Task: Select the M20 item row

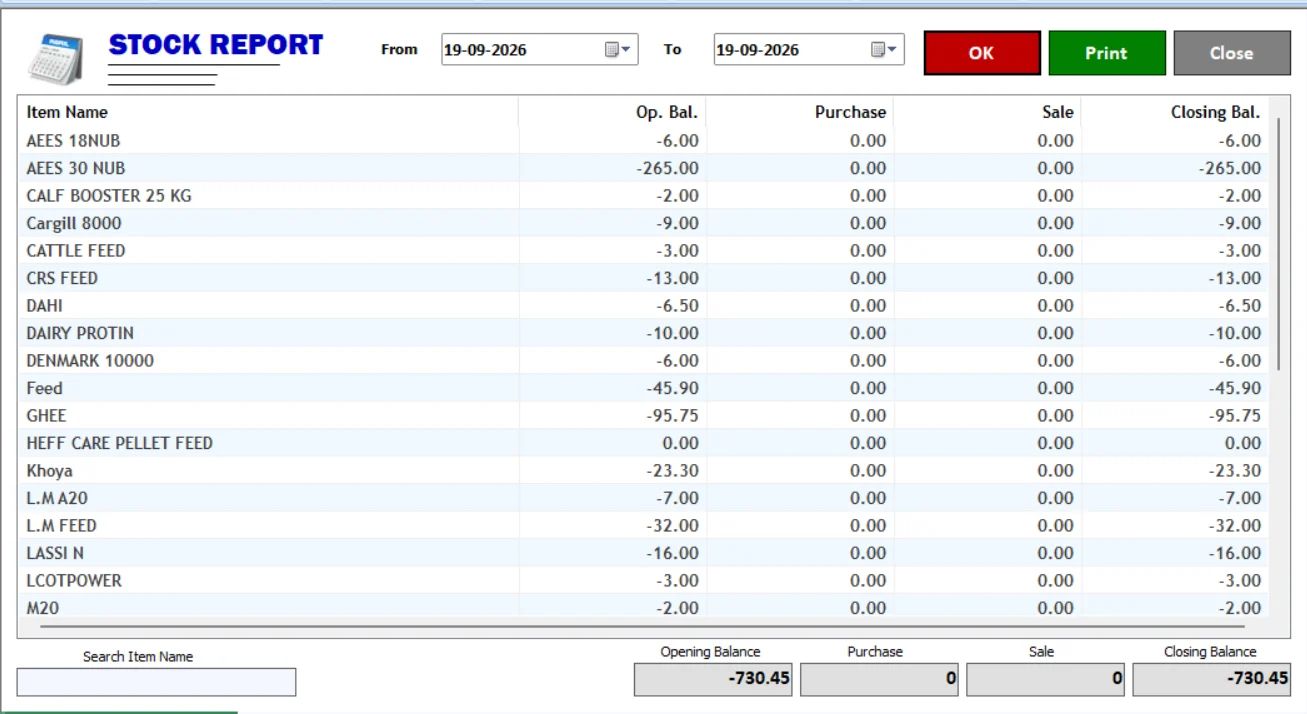Action: 643,608
